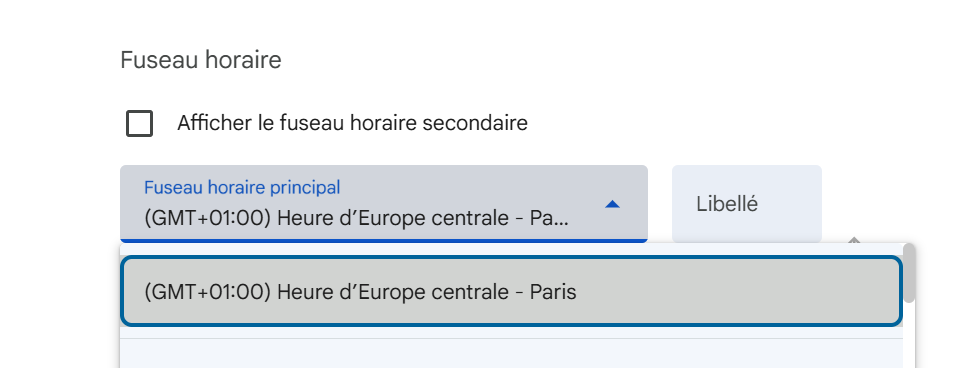Click the word 'Paris' in the highlighted option
This screenshot has height=368, width=975.
click(553, 292)
